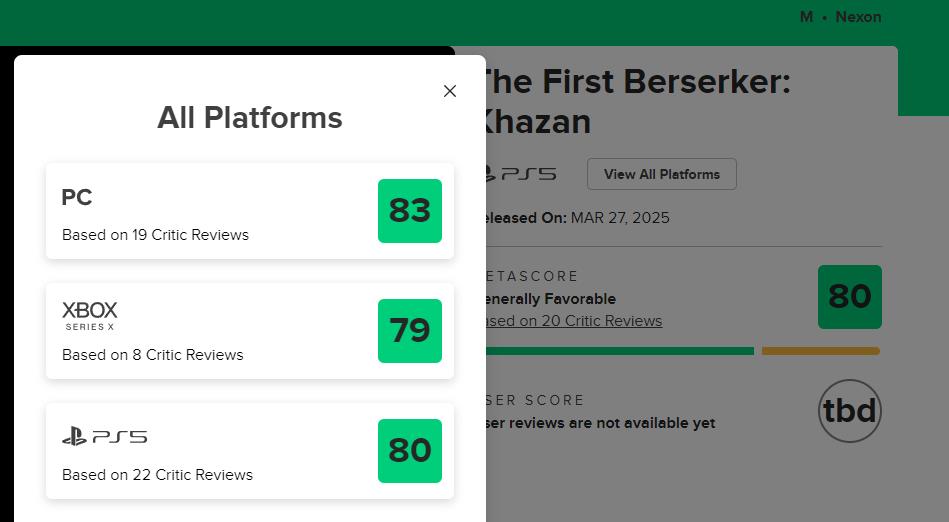This screenshot has height=522, width=949.
Task: Close the All Platforms popup
Action: pyautogui.click(x=450, y=91)
